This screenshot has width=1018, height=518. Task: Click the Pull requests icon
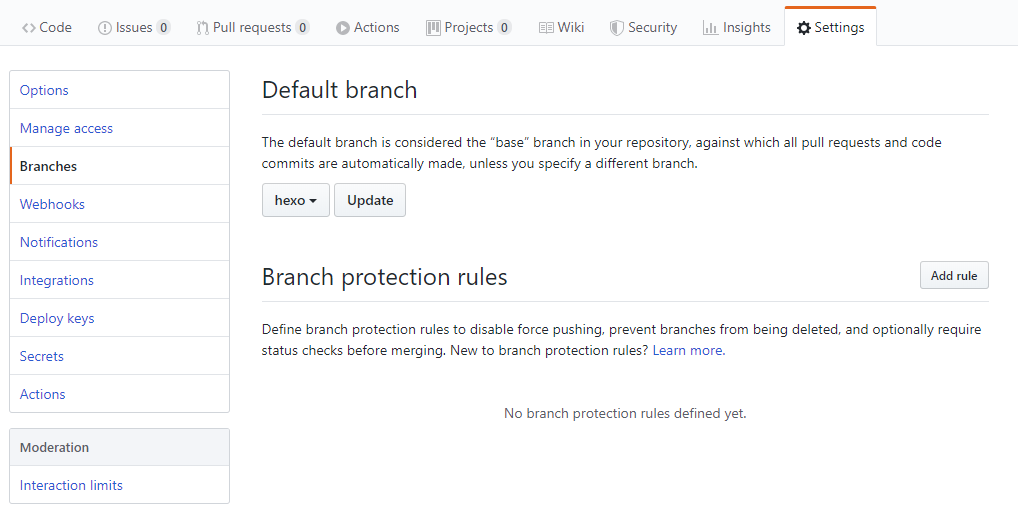[202, 28]
